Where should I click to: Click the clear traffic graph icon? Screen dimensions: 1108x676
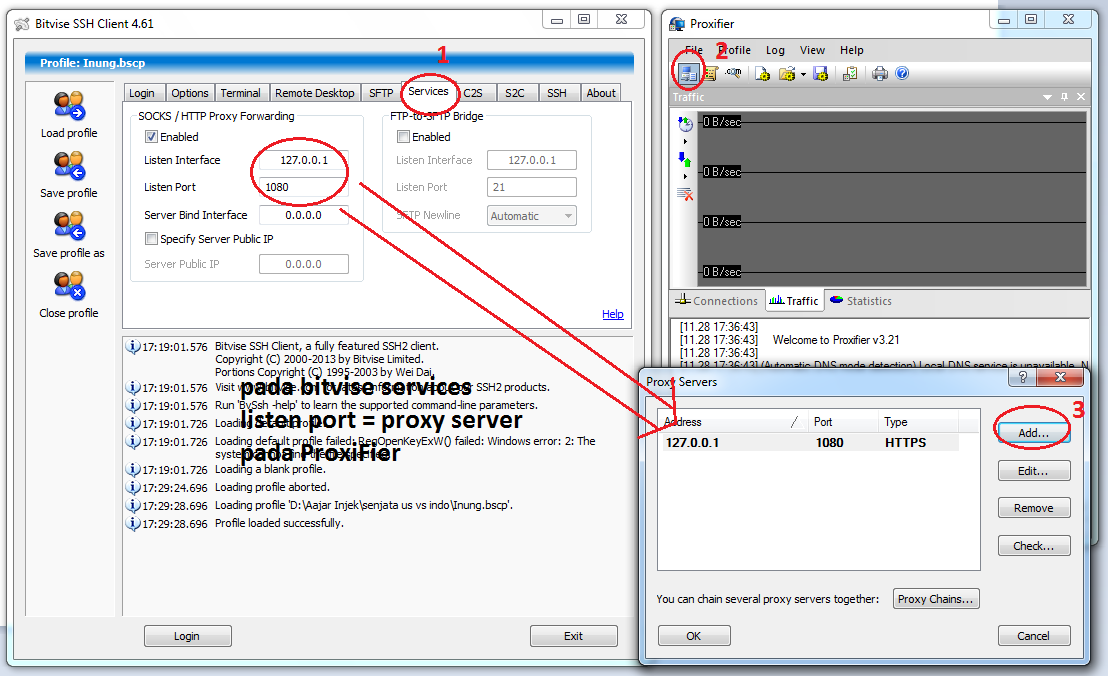685,194
